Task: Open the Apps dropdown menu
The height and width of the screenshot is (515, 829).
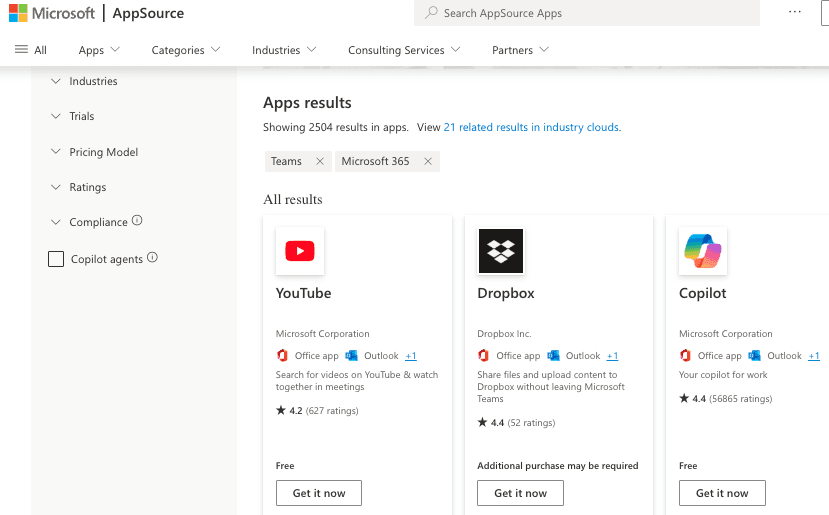Action: pos(99,50)
